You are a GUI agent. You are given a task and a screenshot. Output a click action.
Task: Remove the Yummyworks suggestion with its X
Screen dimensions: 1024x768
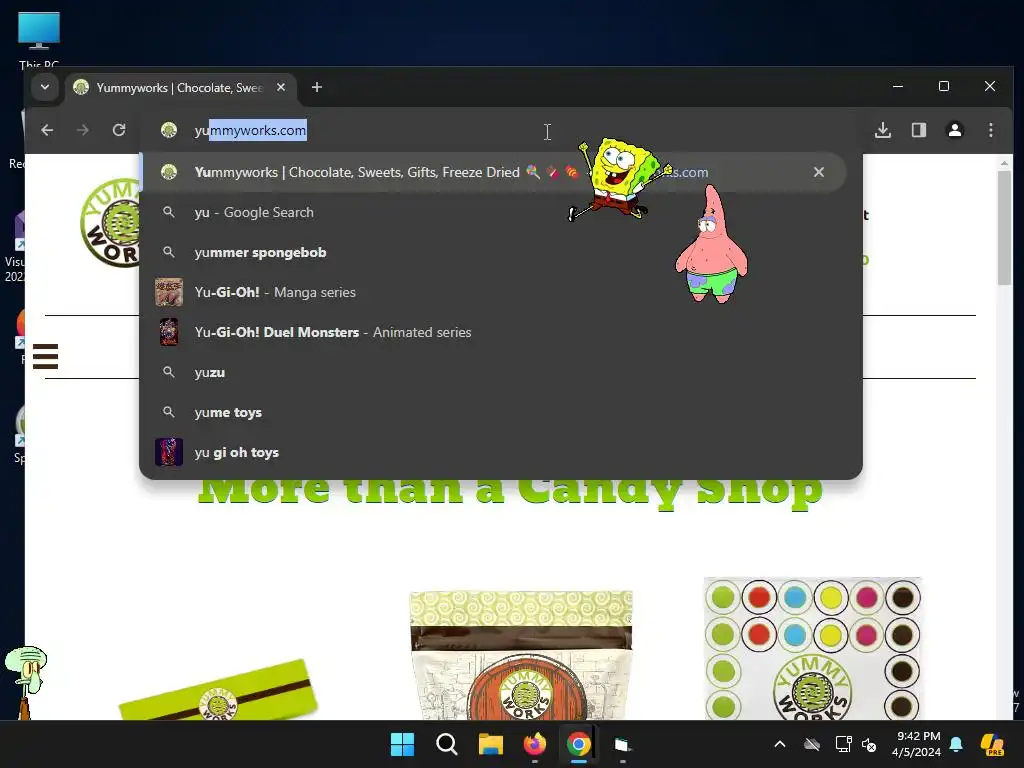pyautogui.click(x=819, y=172)
